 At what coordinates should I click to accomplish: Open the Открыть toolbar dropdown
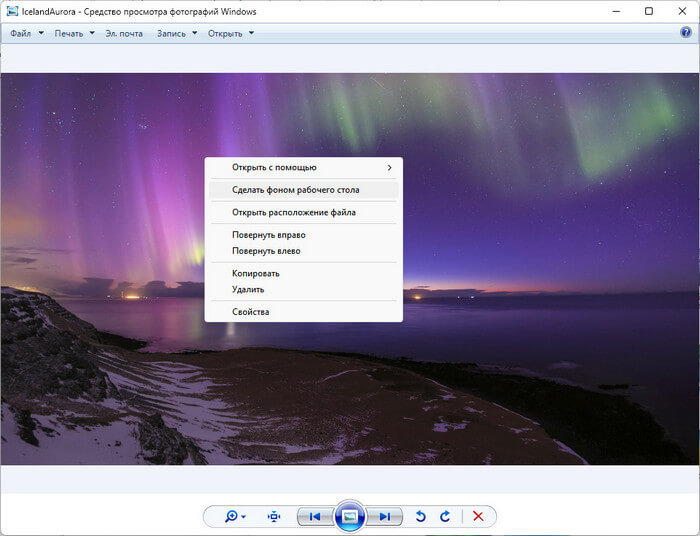231,33
